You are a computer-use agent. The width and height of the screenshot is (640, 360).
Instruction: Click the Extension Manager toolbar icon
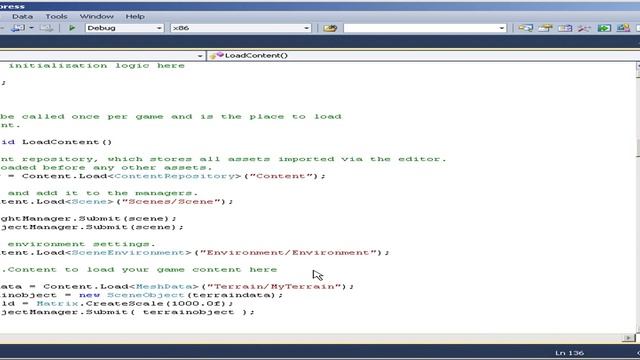[623, 28]
